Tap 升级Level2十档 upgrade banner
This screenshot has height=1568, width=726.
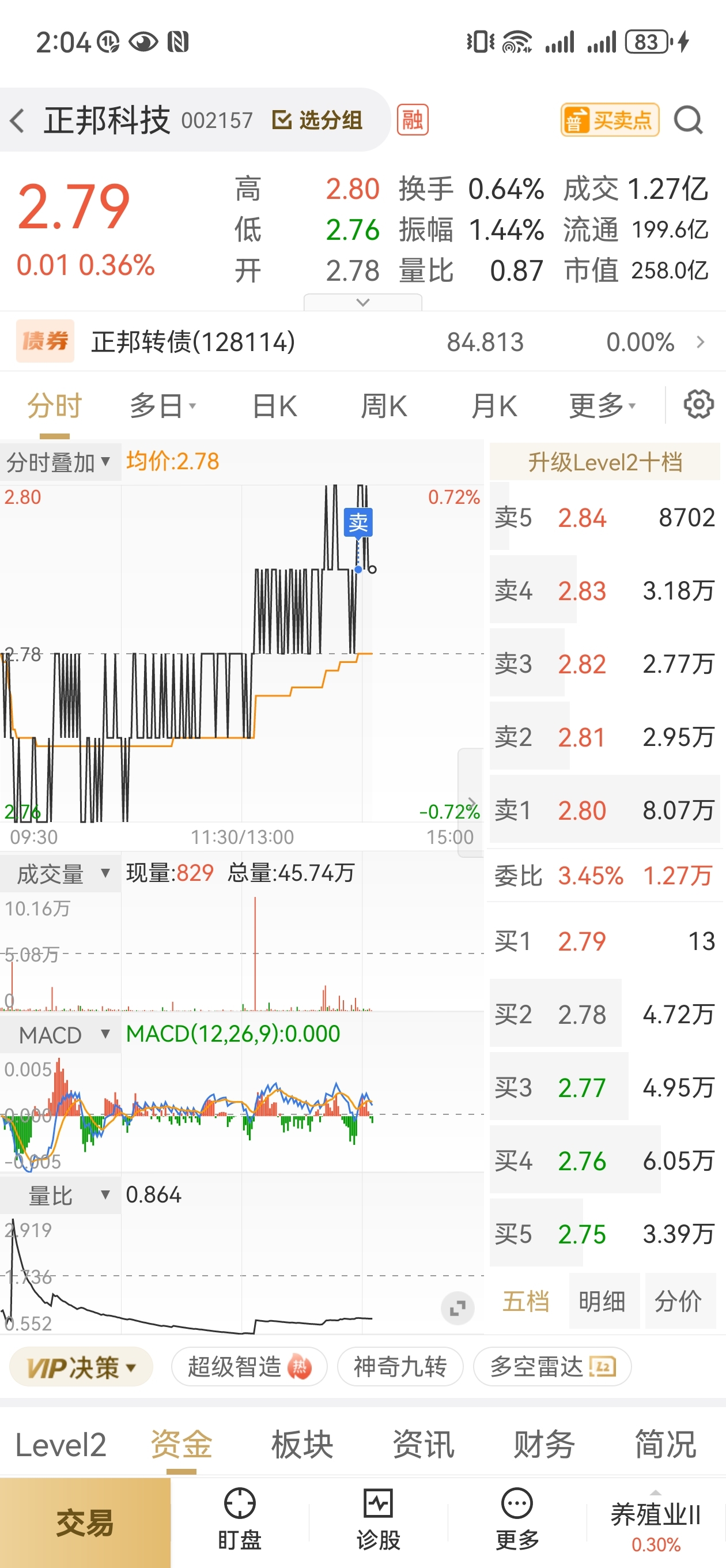[605, 462]
